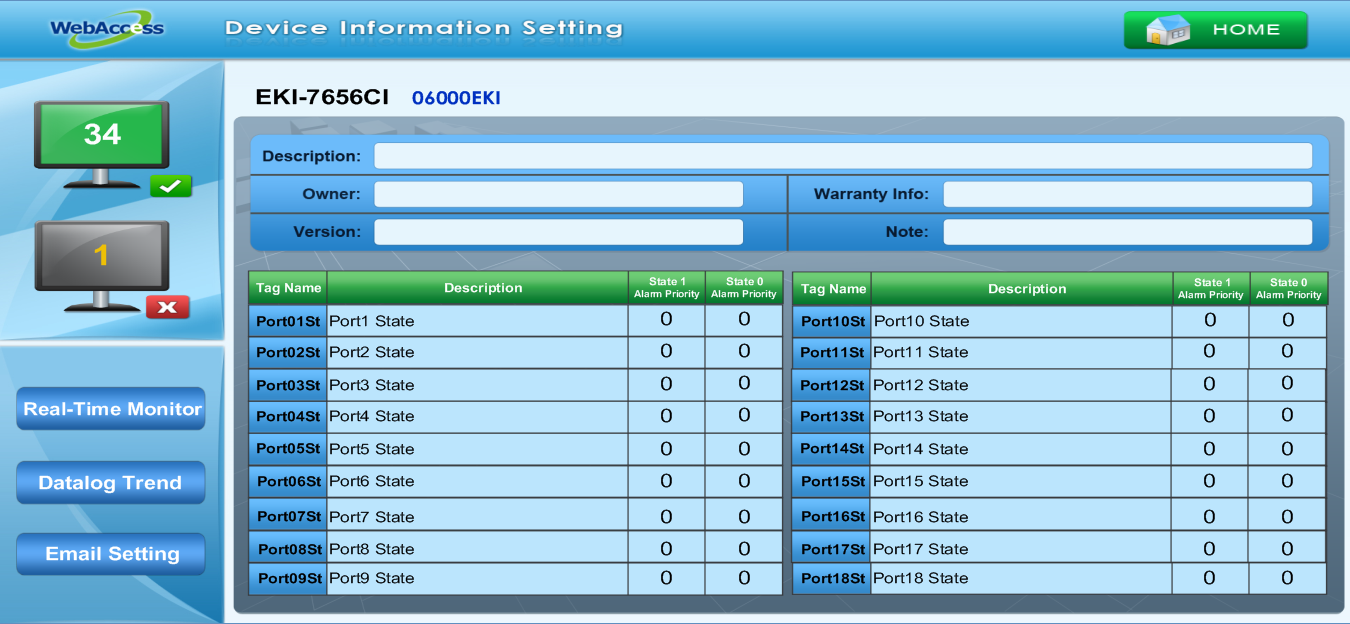Image resolution: width=1350 pixels, height=624 pixels.
Task: Click right table State 1 Alarm Priority header
Action: [1211, 288]
